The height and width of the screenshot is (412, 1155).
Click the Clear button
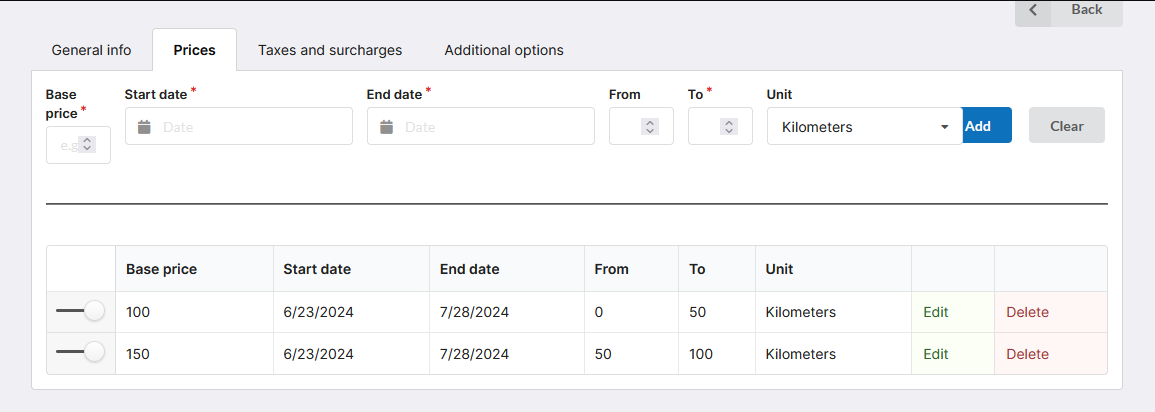coord(1066,126)
